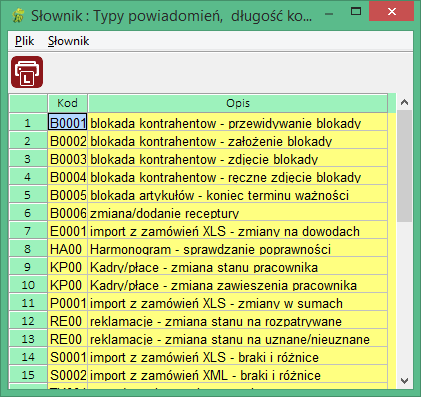Screen dimensions: 421x397
Task: Click 'blokada kontrahentow - zdjecie blokady' description
Action: tap(238, 159)
